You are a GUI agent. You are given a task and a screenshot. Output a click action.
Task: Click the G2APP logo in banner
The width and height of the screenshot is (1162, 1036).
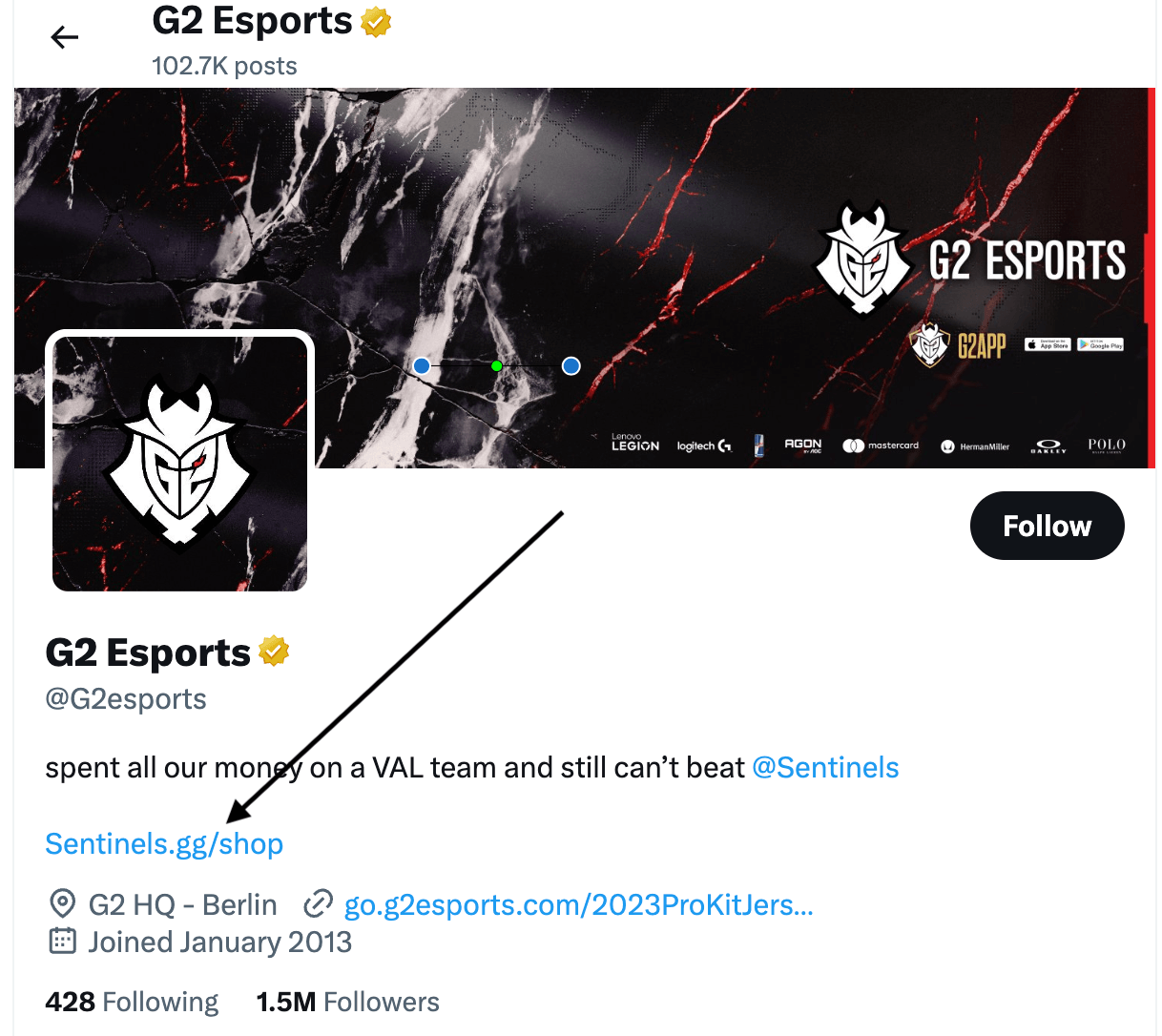958,344
